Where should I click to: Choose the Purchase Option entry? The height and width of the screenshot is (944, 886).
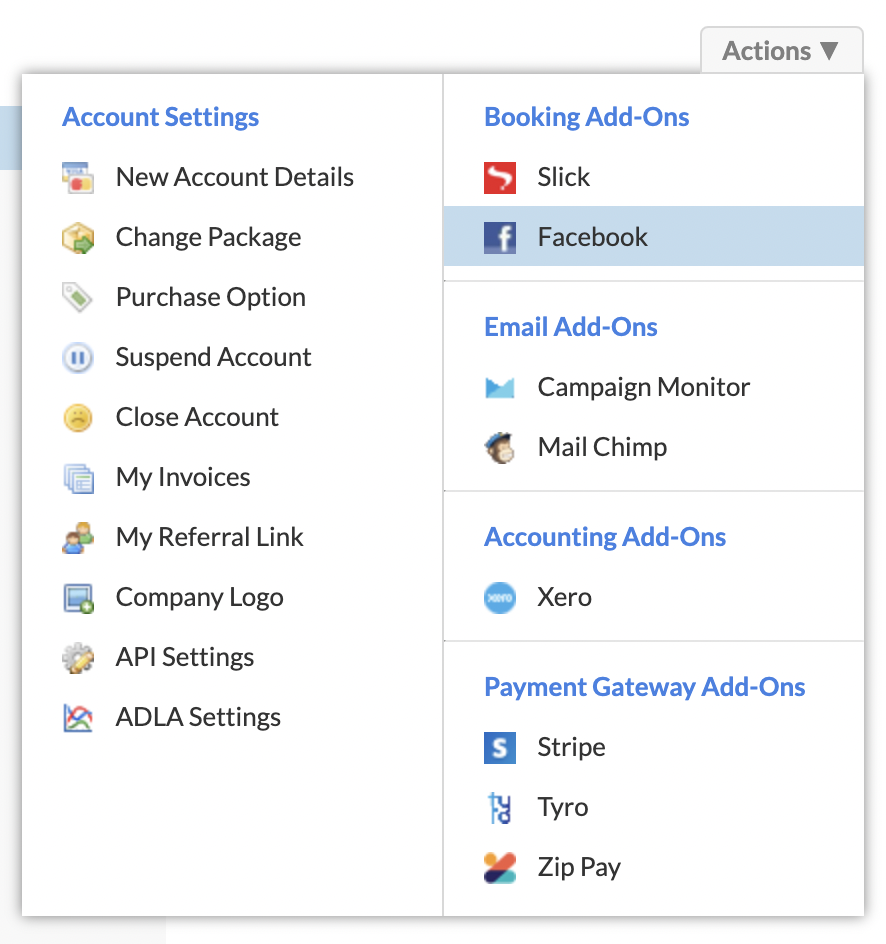tap(232, 297)
